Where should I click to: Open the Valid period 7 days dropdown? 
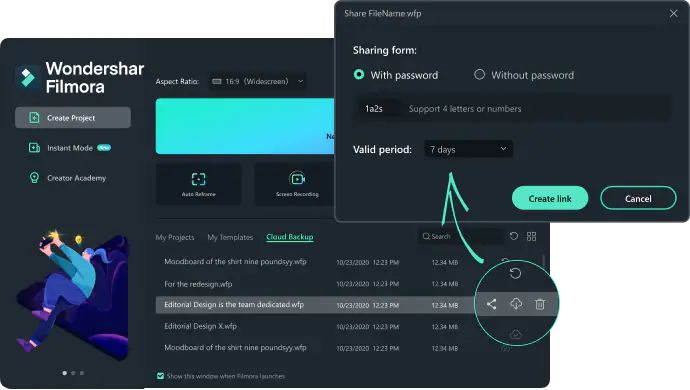pos(468,149)
